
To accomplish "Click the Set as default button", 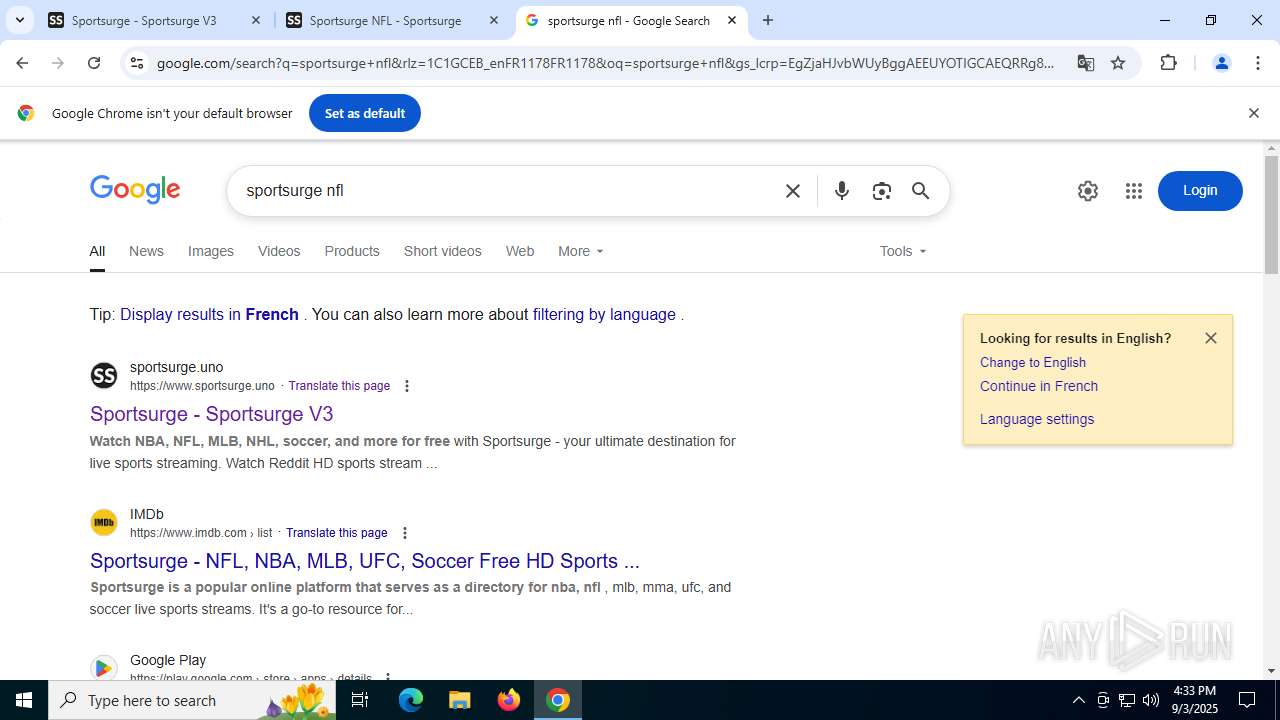I will (365, 113).
